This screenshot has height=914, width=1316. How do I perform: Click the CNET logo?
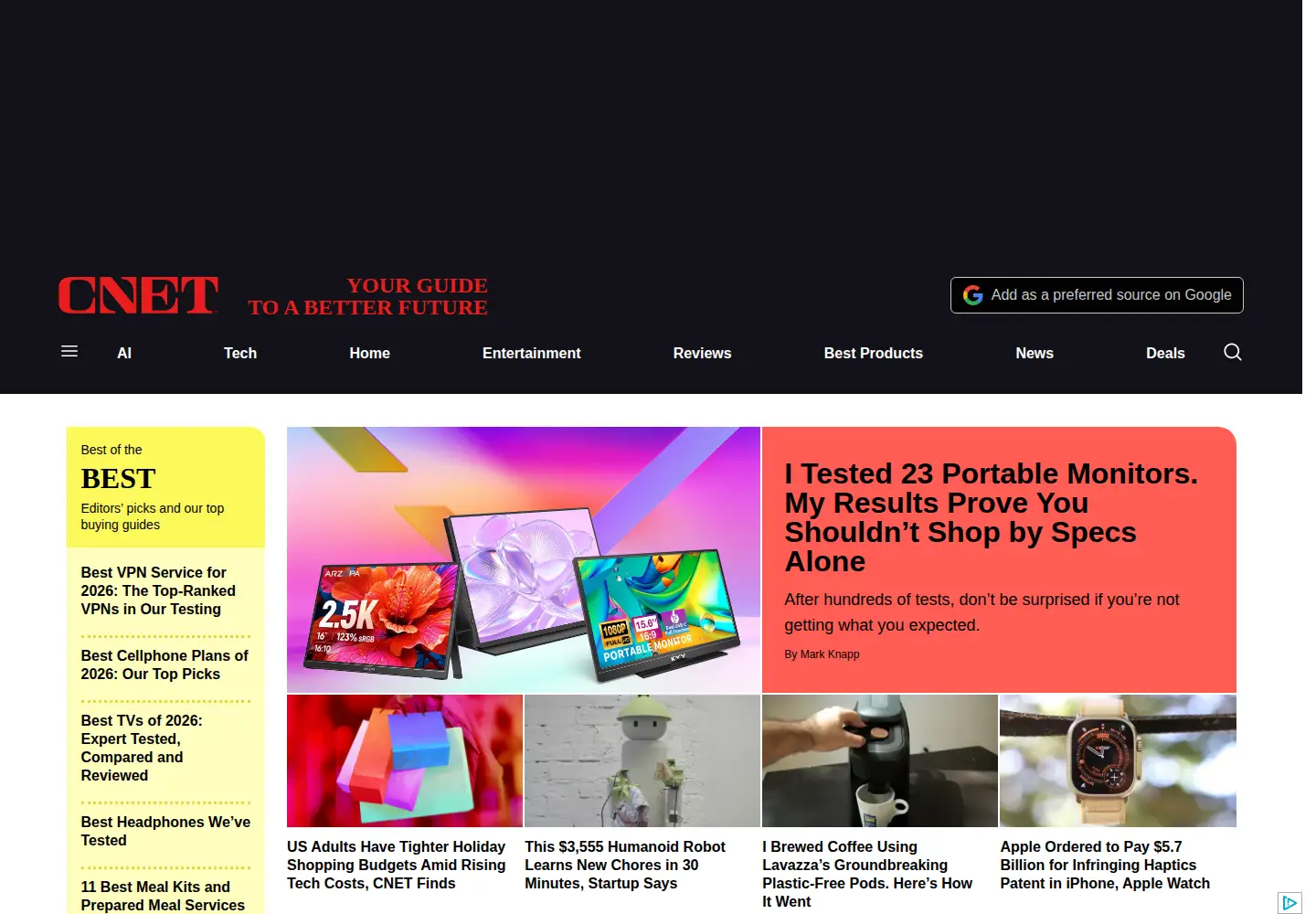point(138,295)
